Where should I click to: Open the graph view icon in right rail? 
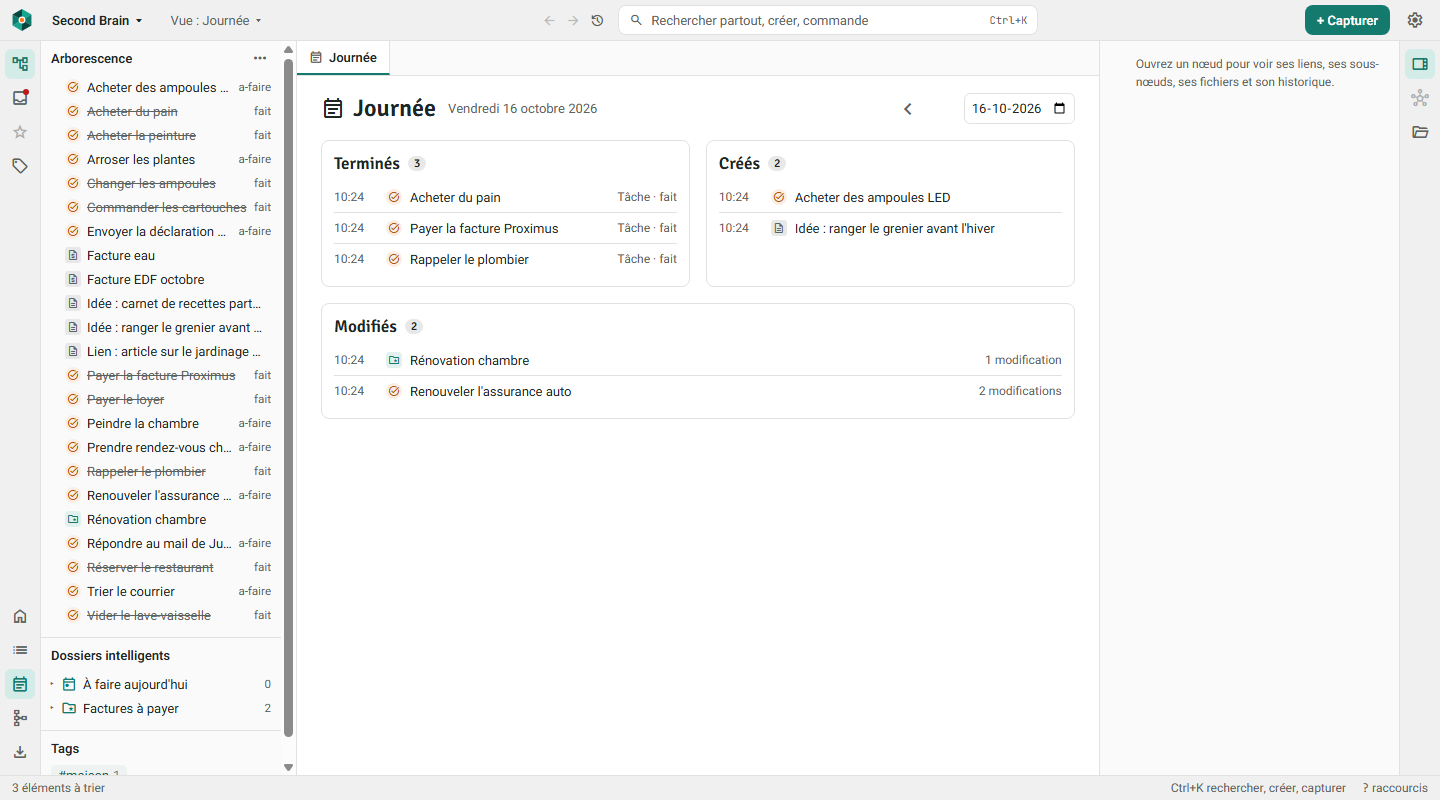pos(1420,98)
